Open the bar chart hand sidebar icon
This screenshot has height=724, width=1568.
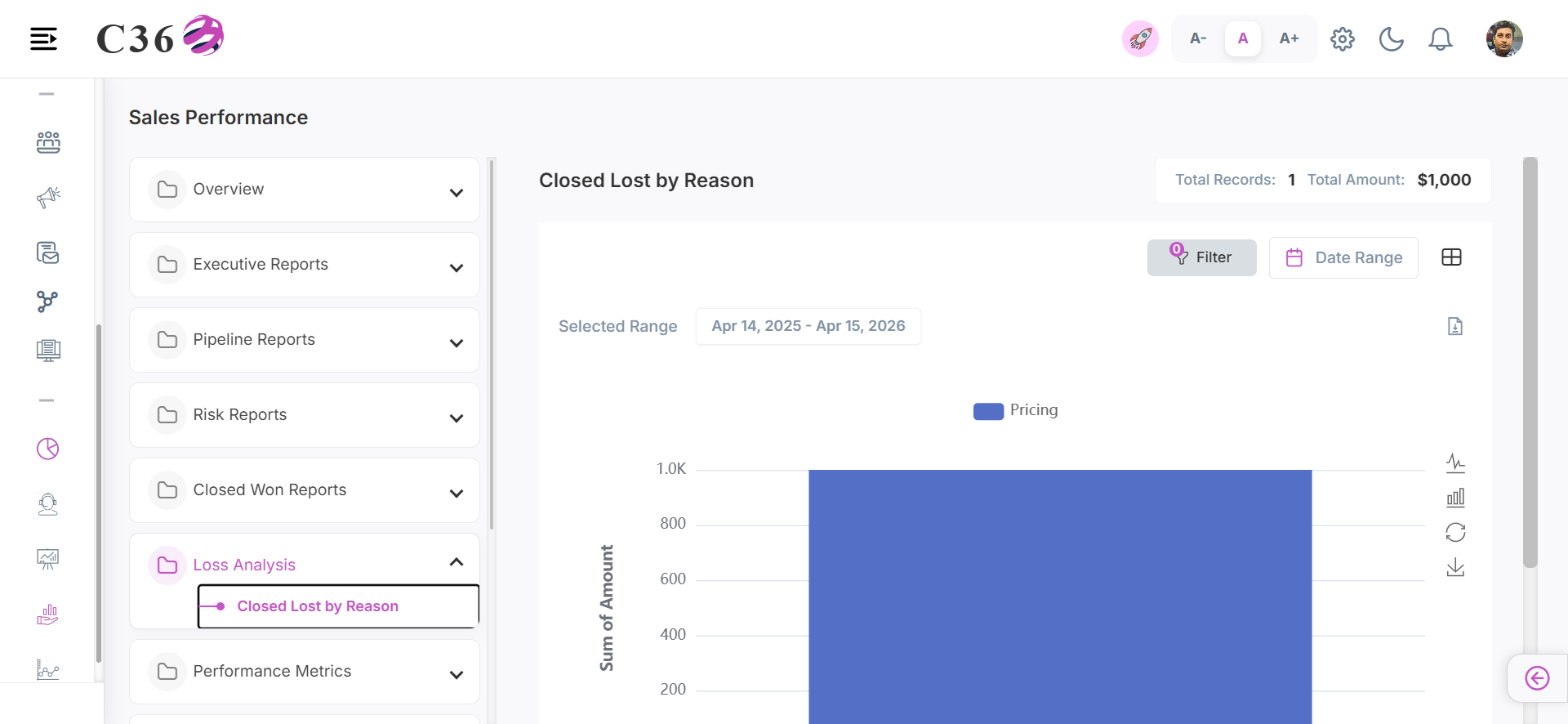[x=48, y=615]
